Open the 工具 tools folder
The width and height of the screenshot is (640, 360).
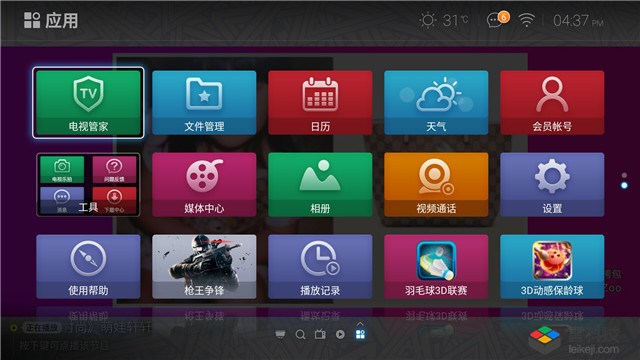pos(88,184)
